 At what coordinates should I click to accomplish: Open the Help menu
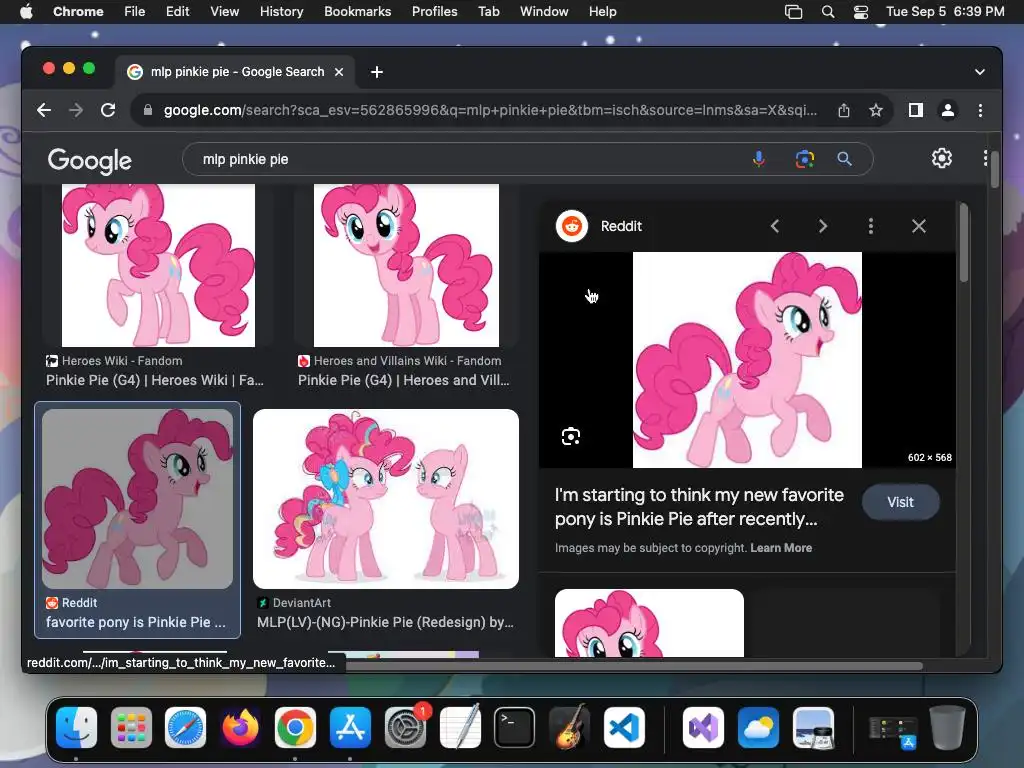click(x=602, y=11)
